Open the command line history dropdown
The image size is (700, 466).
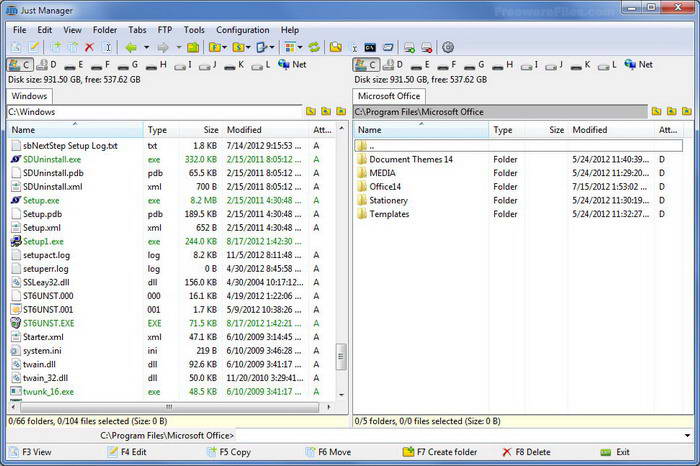click(687, 435)
